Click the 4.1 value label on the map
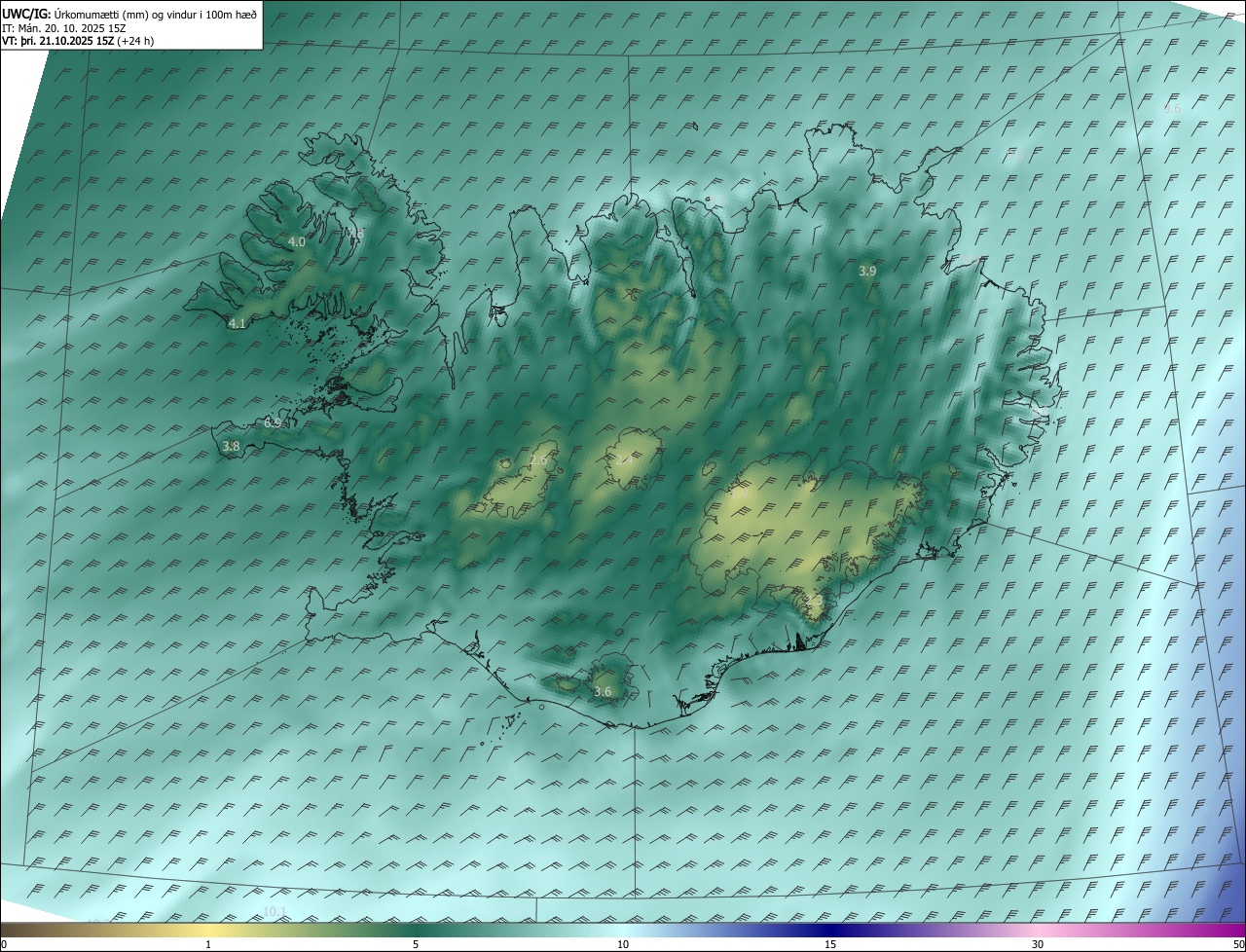The width and height of the screenshot is (1246, 952). 238,323
